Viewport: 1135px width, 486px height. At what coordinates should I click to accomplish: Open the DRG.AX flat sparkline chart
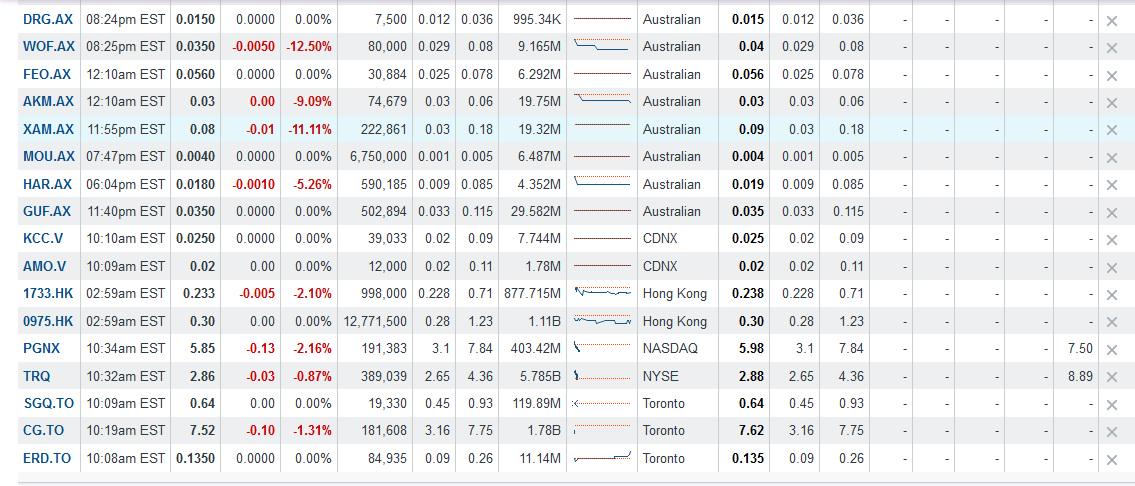[x=602, y=19]
